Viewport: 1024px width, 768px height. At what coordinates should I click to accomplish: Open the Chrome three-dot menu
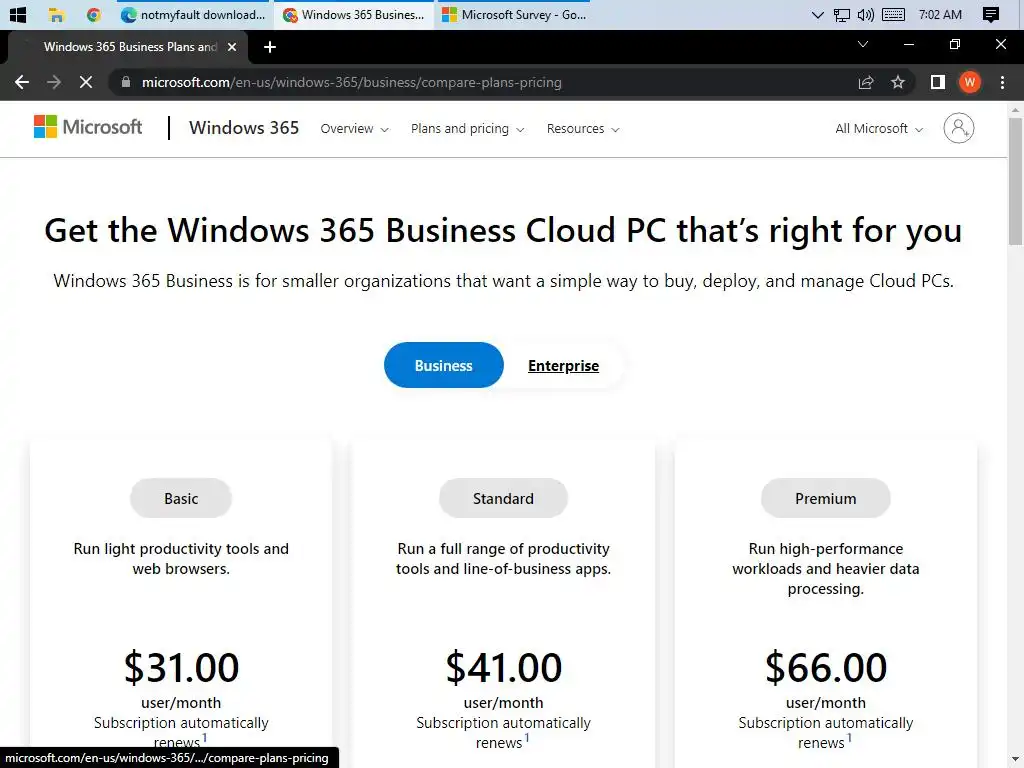pyautogui.click(x=1002, y=82)
